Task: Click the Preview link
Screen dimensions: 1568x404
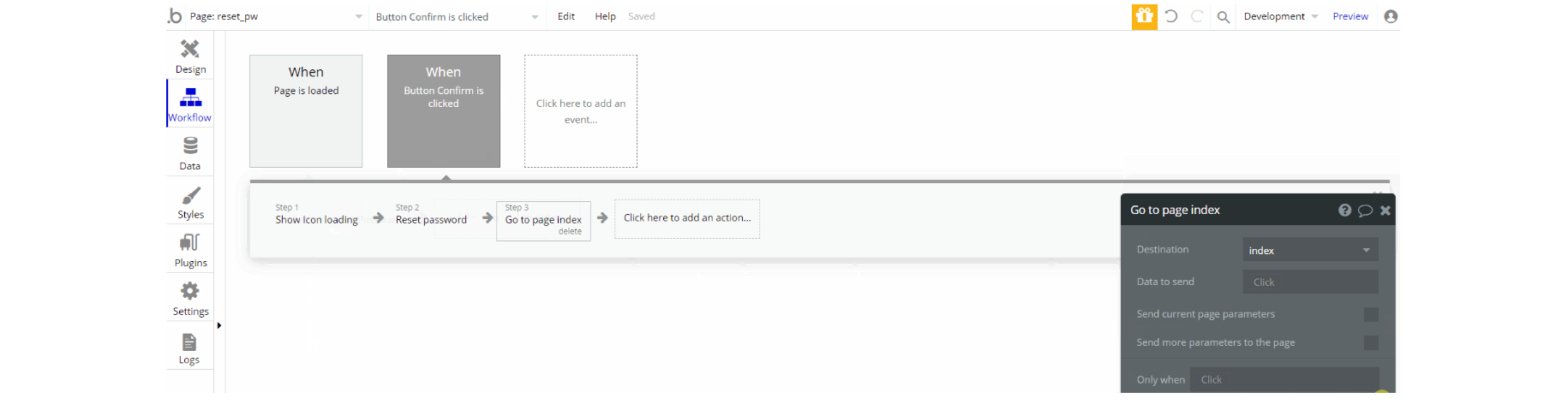Action: 1350,16
